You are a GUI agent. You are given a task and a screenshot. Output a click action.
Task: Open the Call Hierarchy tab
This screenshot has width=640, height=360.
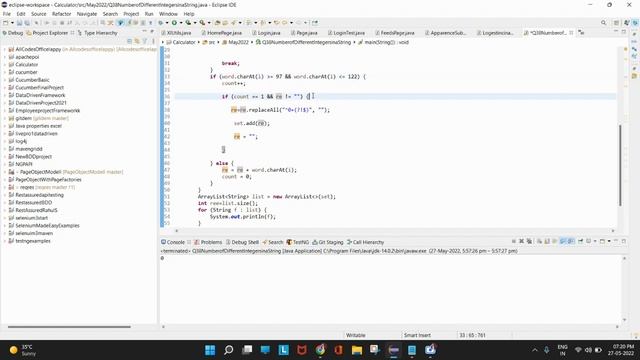click(x=365, y=242)
